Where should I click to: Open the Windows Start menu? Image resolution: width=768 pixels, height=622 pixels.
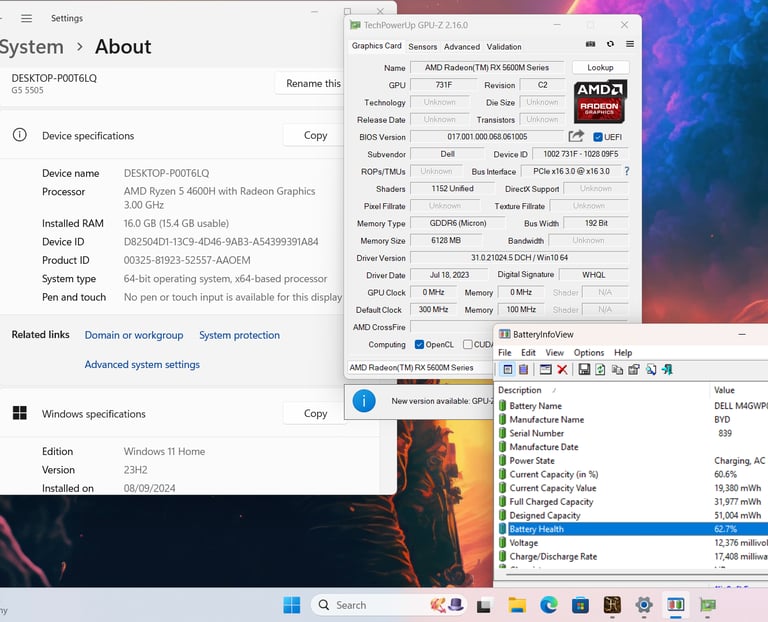point(292,605)
